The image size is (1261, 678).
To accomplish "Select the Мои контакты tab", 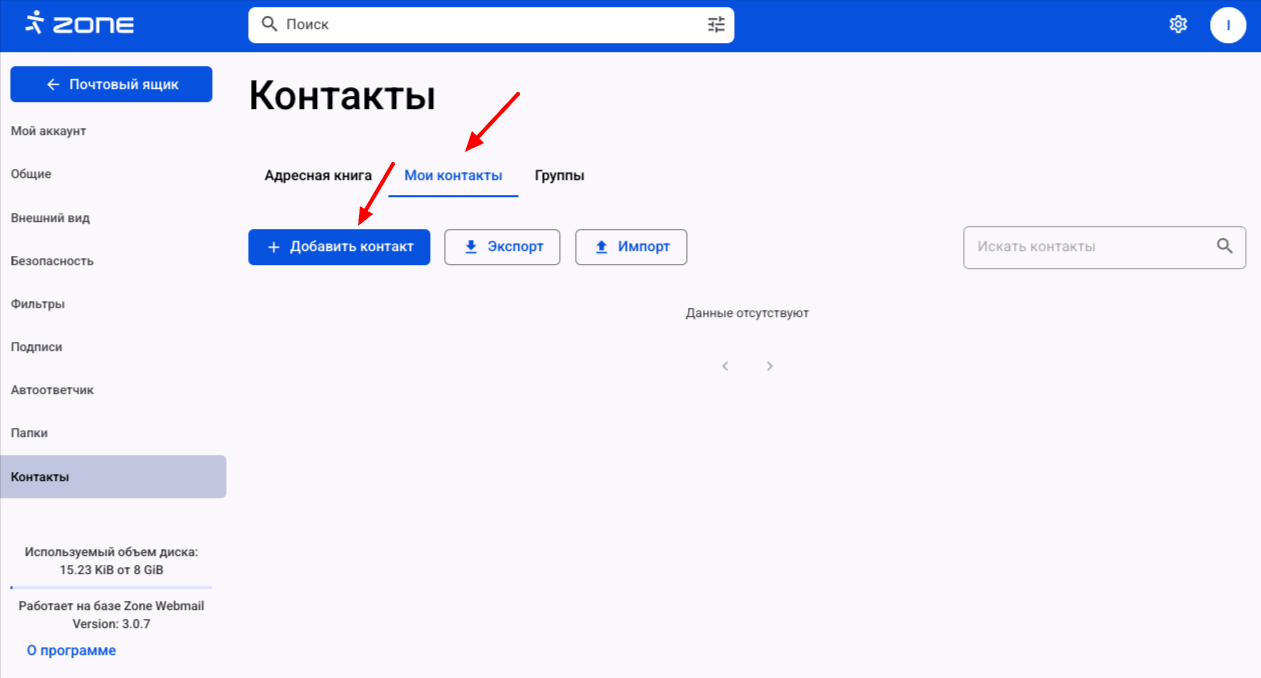I will pos(453,176).
